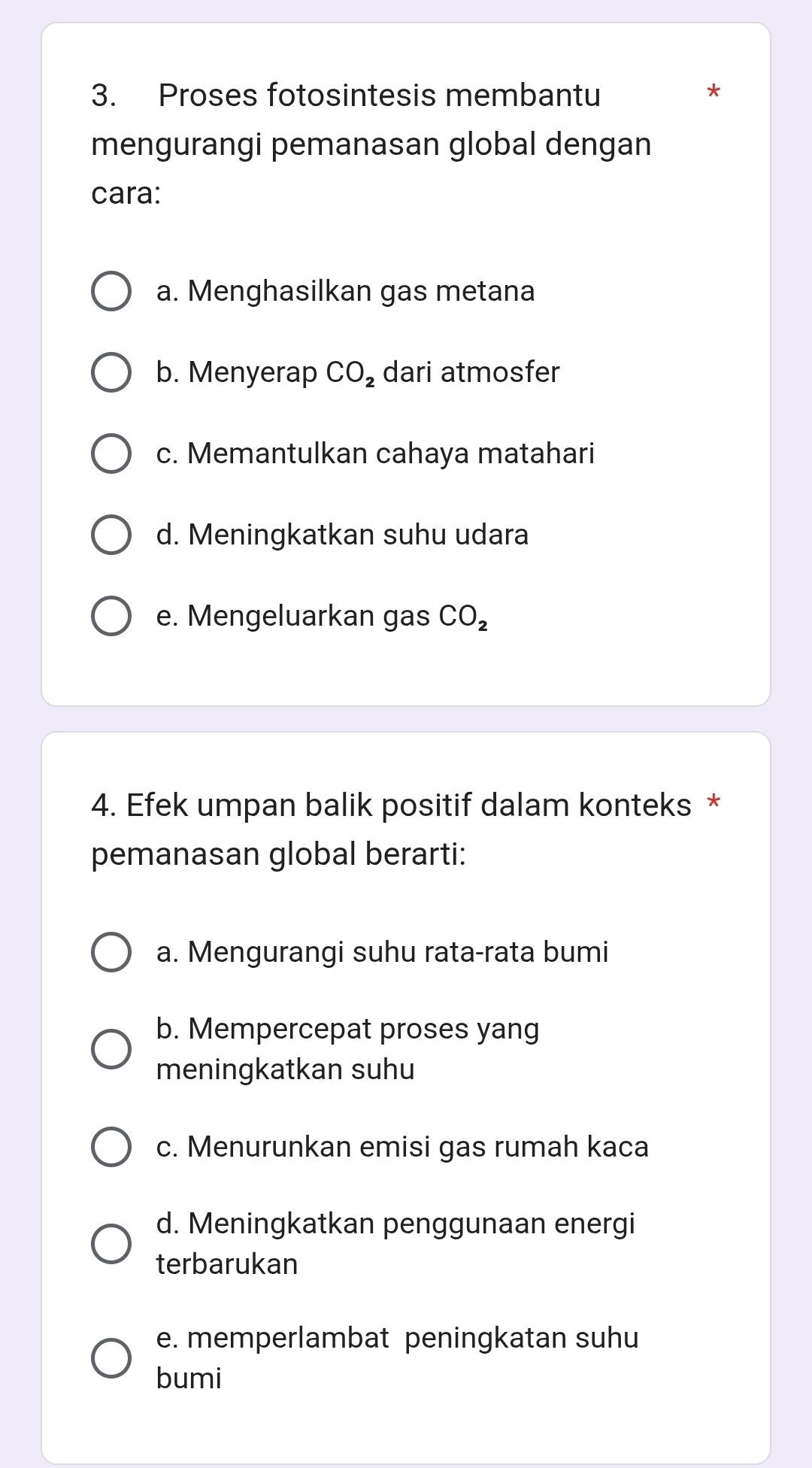Click the 'a. Mengurangi suhu rata-rata bumi' label
The height and width of the screenshot is (1468, 812).
(382, 952)
